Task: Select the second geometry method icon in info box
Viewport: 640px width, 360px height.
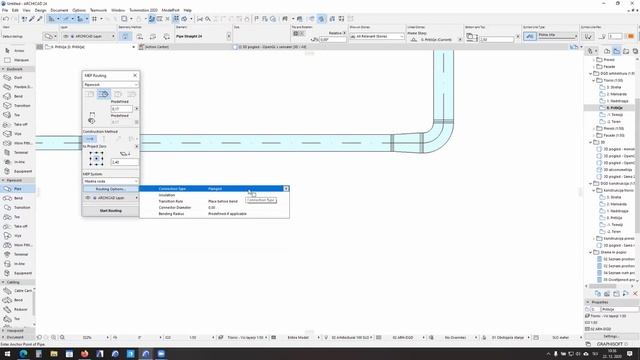Action: point(139,36)
